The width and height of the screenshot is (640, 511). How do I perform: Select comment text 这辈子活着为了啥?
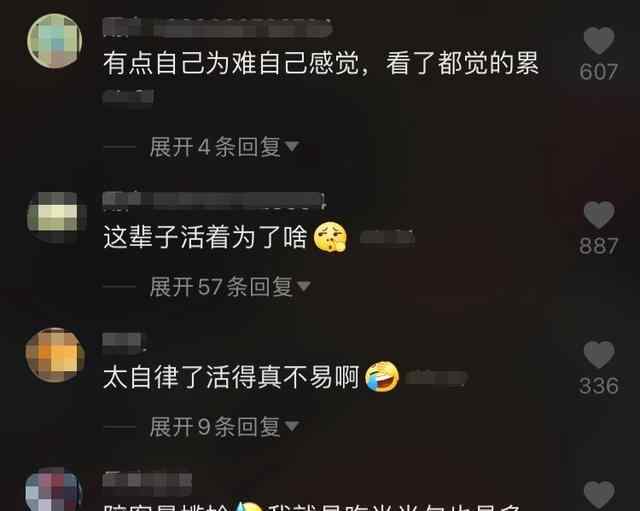tap(205, 237)
